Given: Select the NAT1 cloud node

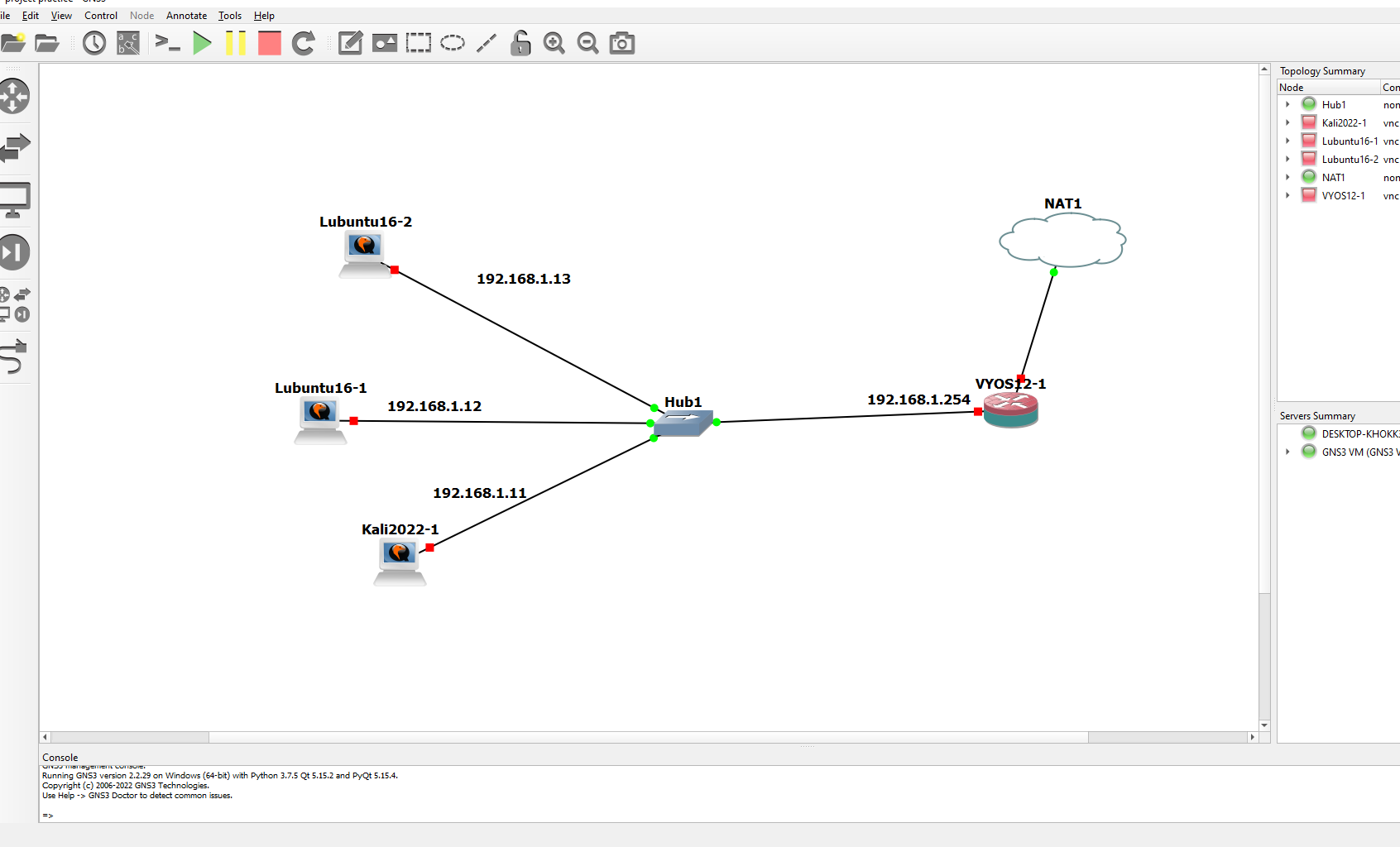Looking at the screenshot, I should [1062, 240].
